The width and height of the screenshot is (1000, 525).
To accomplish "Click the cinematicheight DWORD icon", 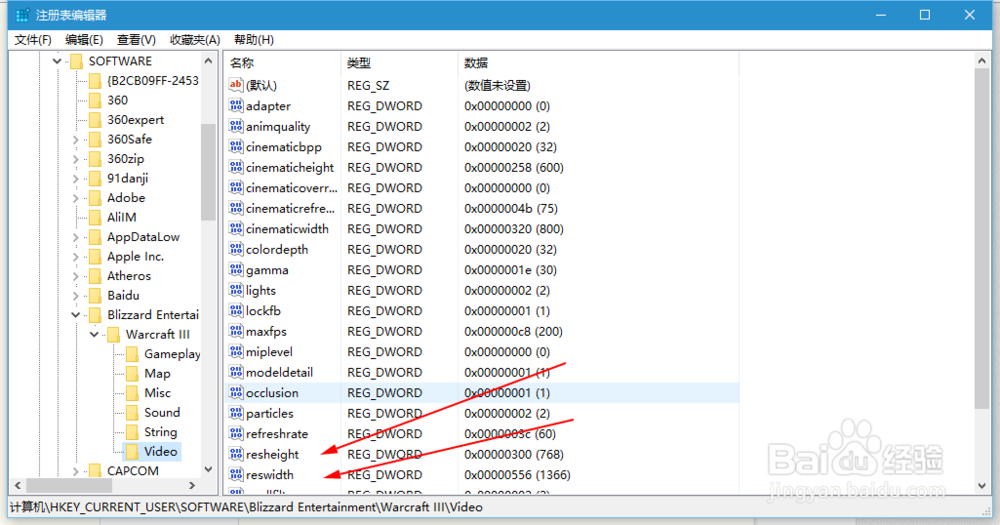I will (236, 167).
